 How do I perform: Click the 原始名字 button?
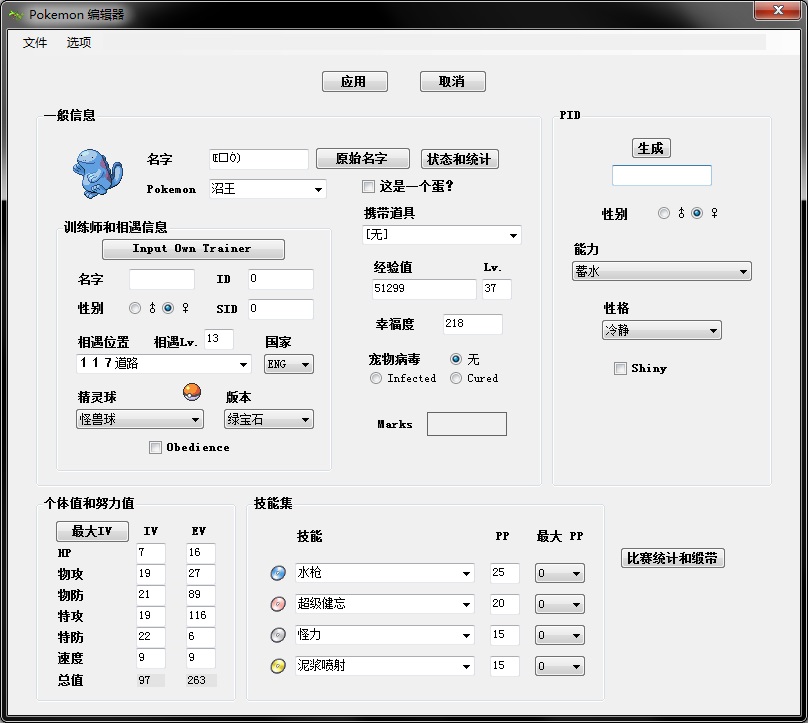pos(363,159)
